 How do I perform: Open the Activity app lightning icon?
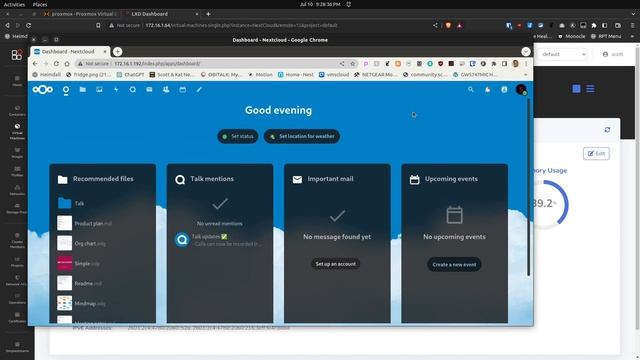tap(116, 89)
